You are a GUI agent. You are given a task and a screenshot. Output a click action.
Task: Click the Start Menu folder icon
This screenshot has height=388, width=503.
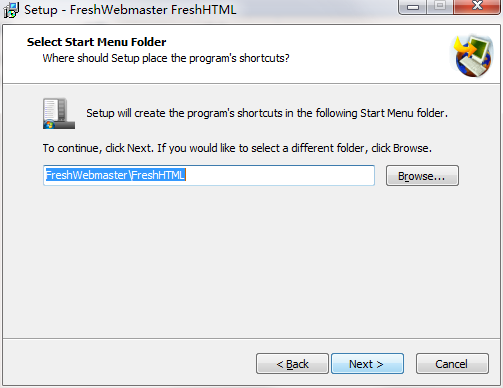point(59,114)
